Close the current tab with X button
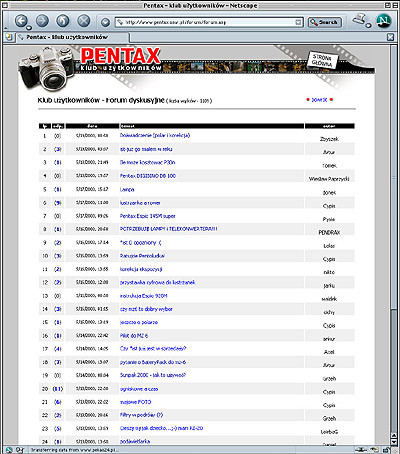Screen dimensions: 400x454 (390, 37)
